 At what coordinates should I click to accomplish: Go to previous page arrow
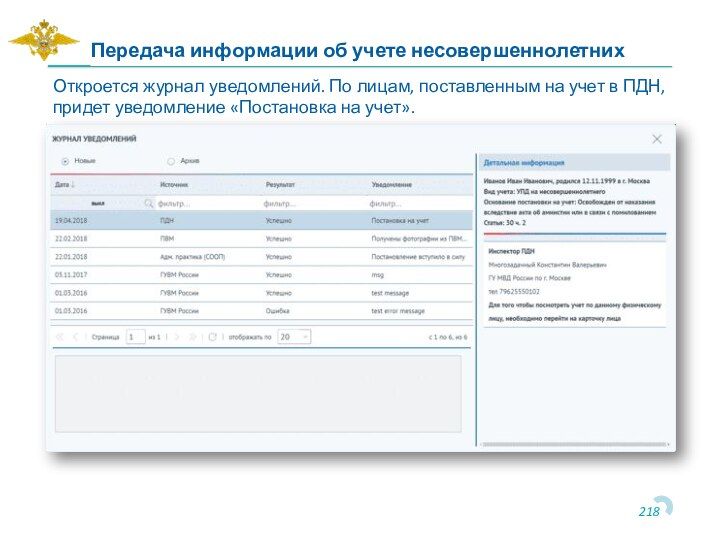tap(76, 337)
